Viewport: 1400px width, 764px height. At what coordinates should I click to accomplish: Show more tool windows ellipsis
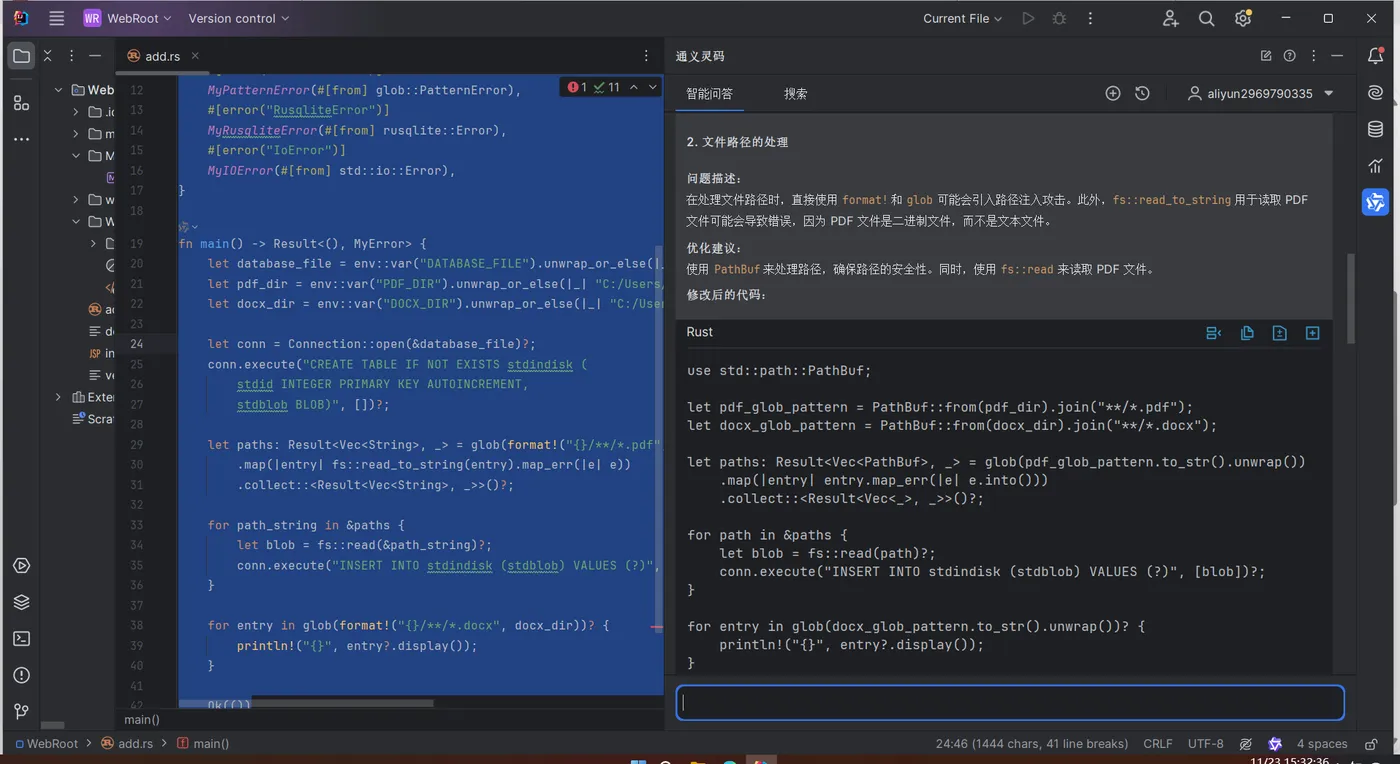21,139
